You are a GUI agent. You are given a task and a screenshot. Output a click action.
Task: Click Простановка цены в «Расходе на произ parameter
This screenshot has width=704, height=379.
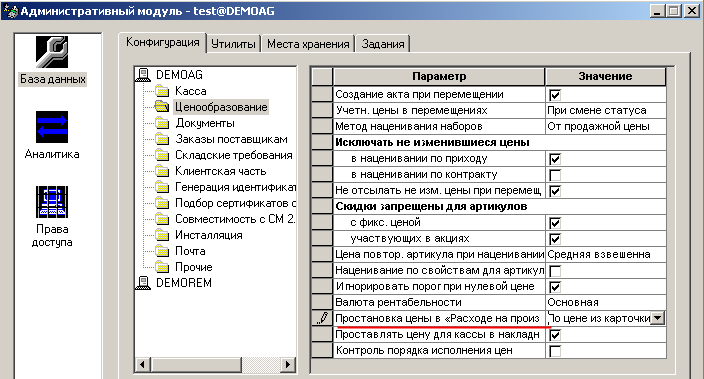pyautogui.click(x=439, y=318)
